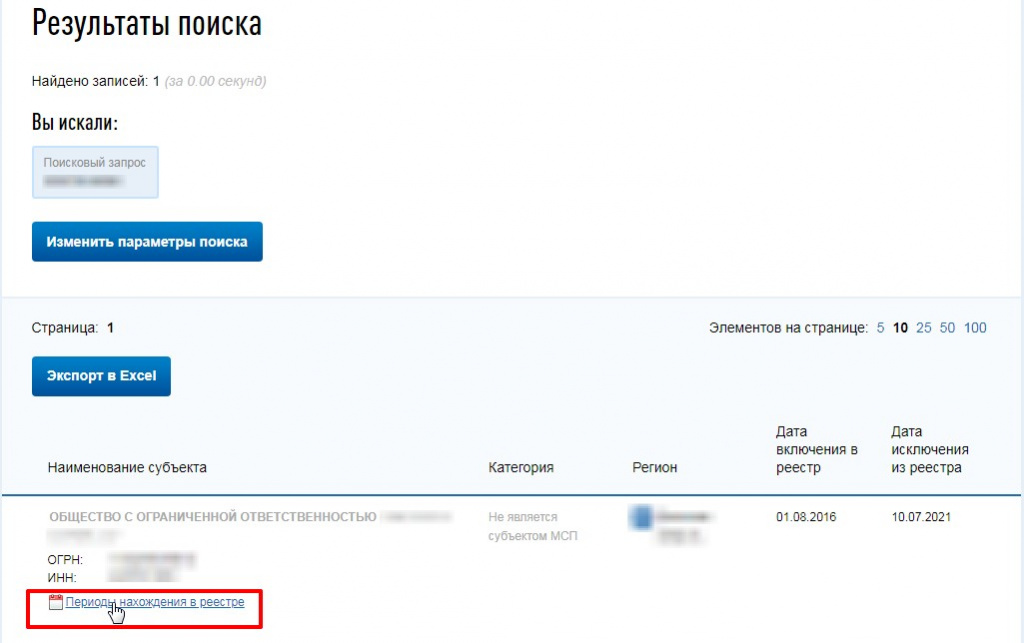1024x643 pixels.
Task: Choose 50 elements per page
Action: tap(947, 327)
